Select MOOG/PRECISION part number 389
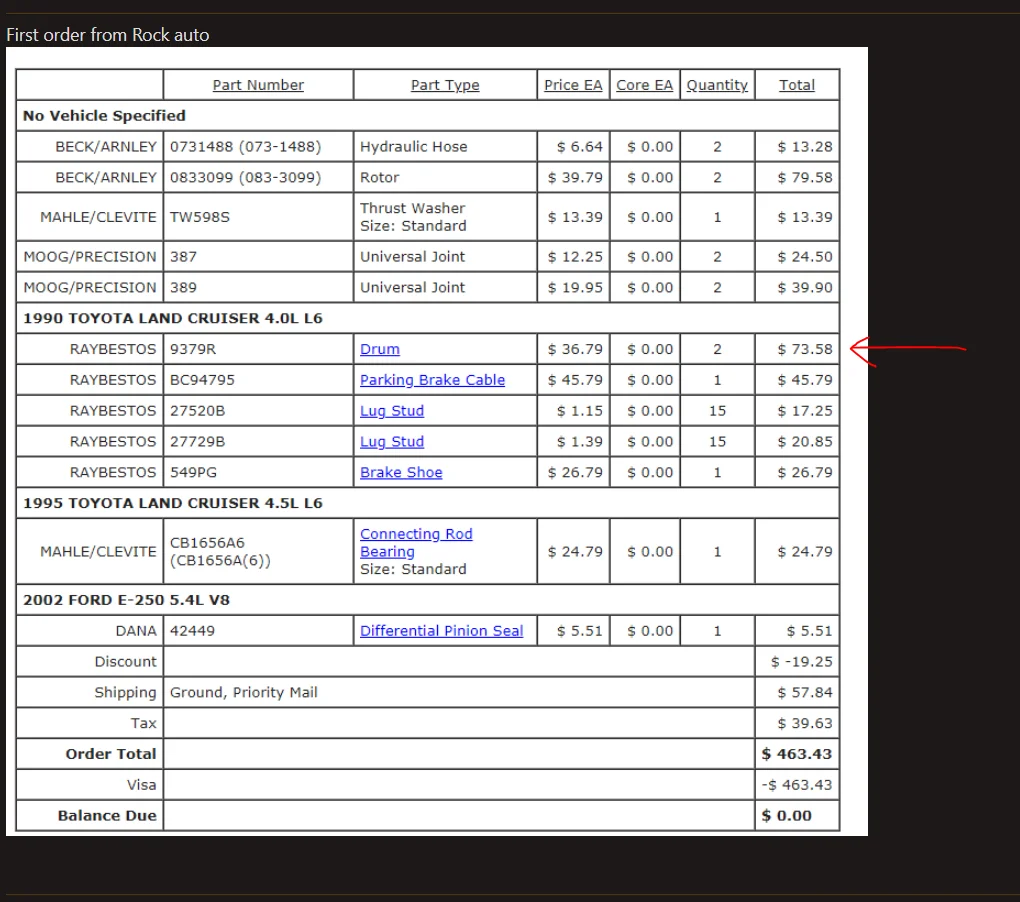This screenshot has height=902, width=1020. coord(183,287)
